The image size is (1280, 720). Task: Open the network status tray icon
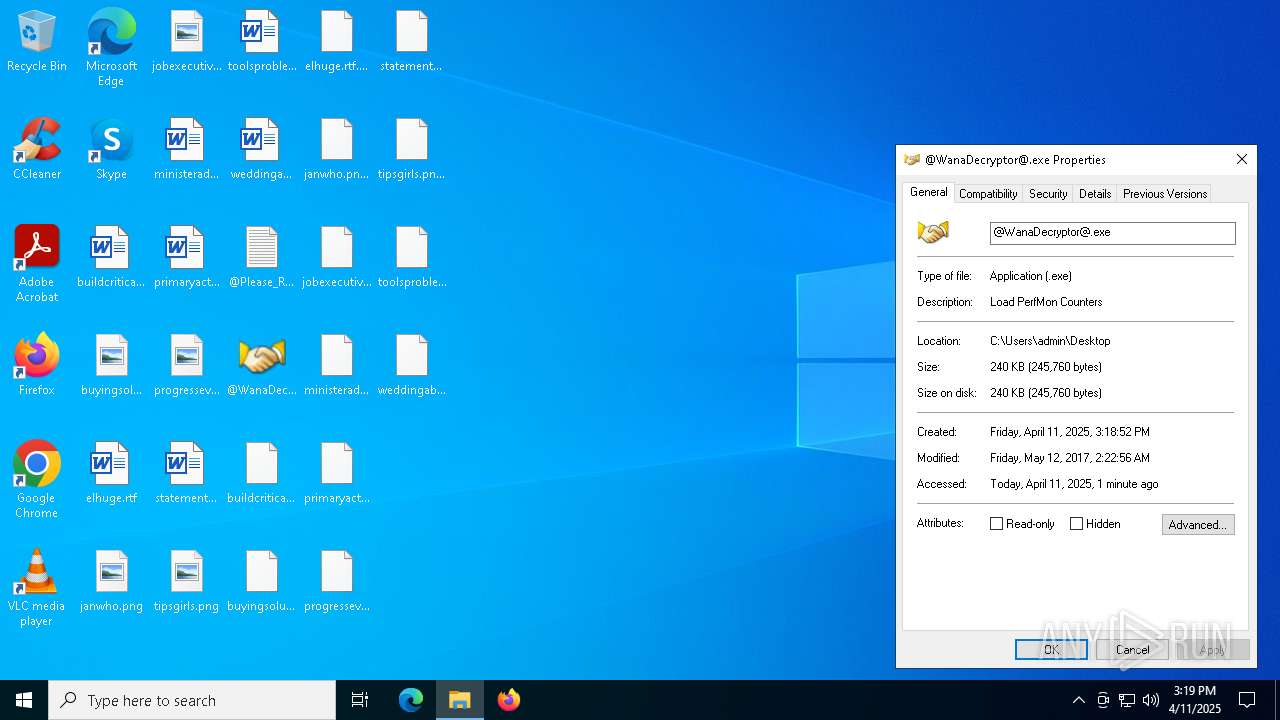coord(1127,700)
